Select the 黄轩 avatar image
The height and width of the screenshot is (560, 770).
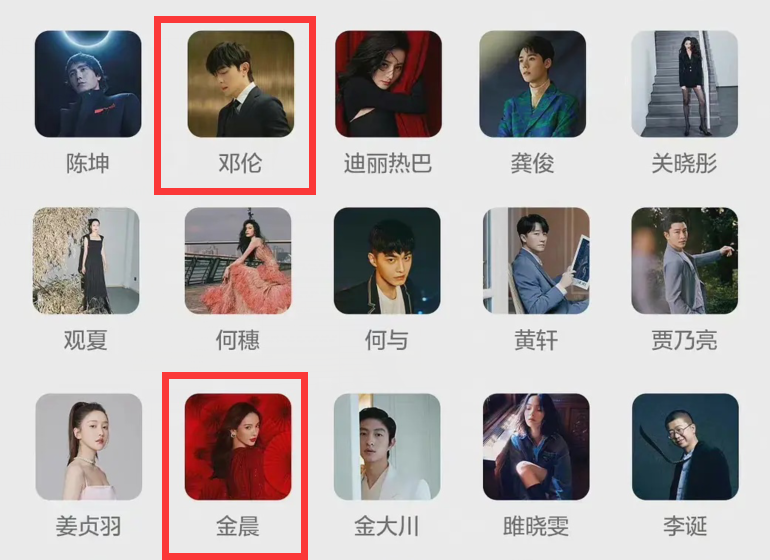click(536, 261)
